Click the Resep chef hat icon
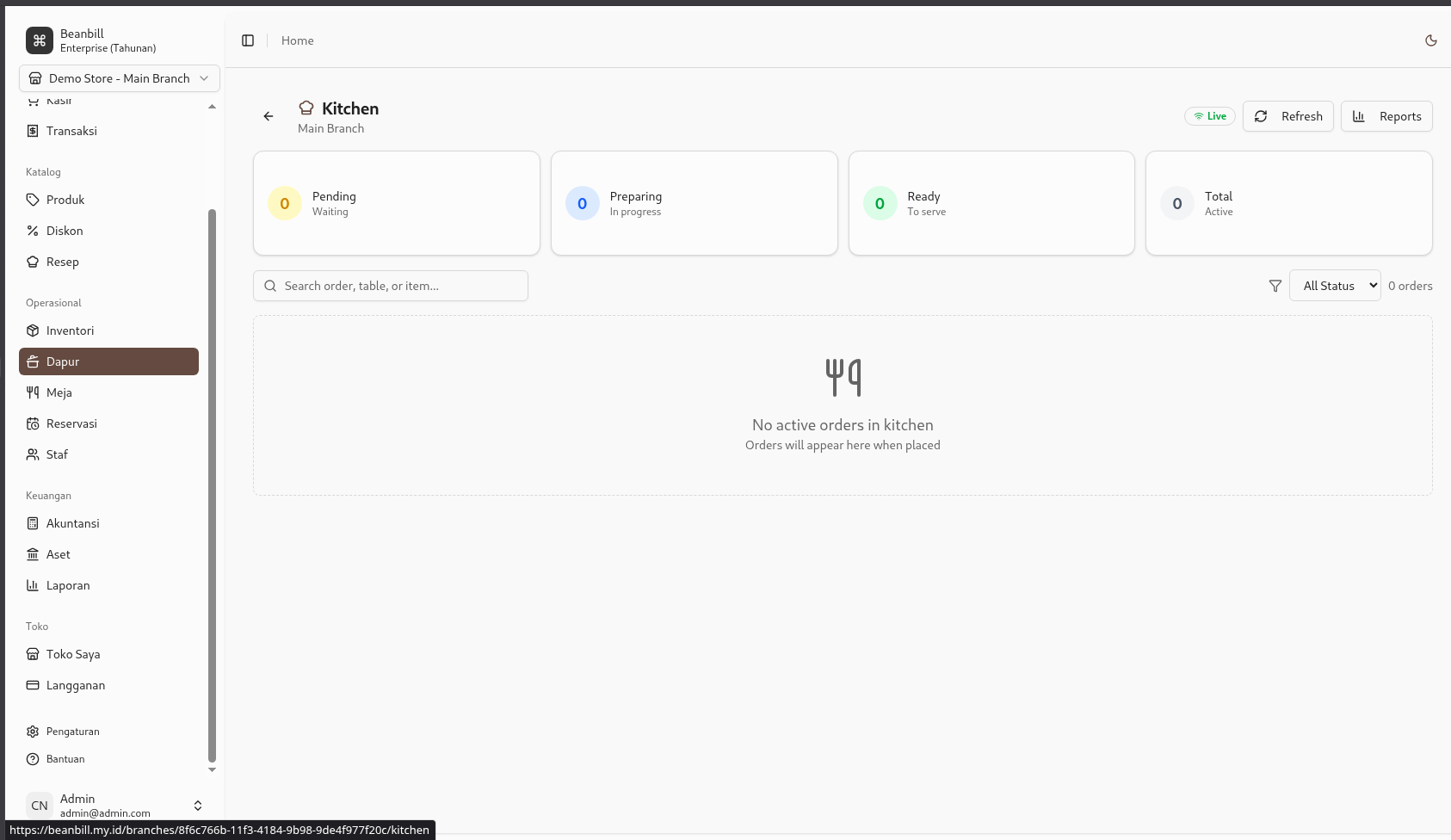This screenshot has height=840, width=1451. tap(33, 262)
